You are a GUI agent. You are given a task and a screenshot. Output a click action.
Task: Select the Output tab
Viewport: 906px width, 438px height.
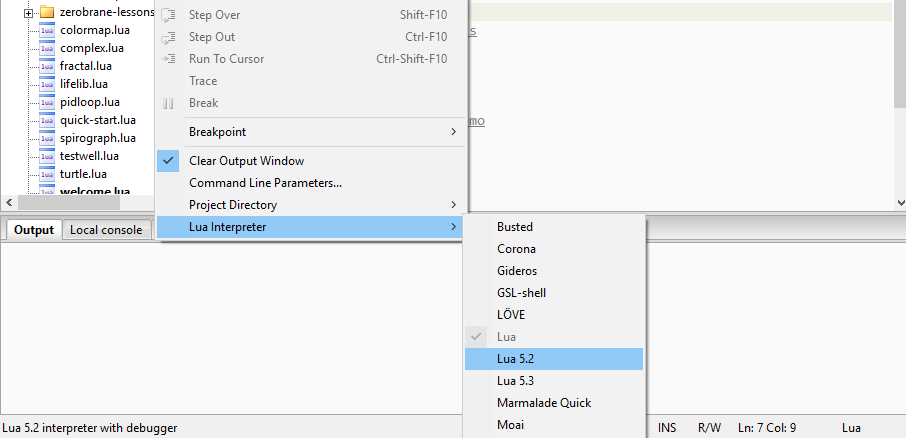(x=34, y=230)
